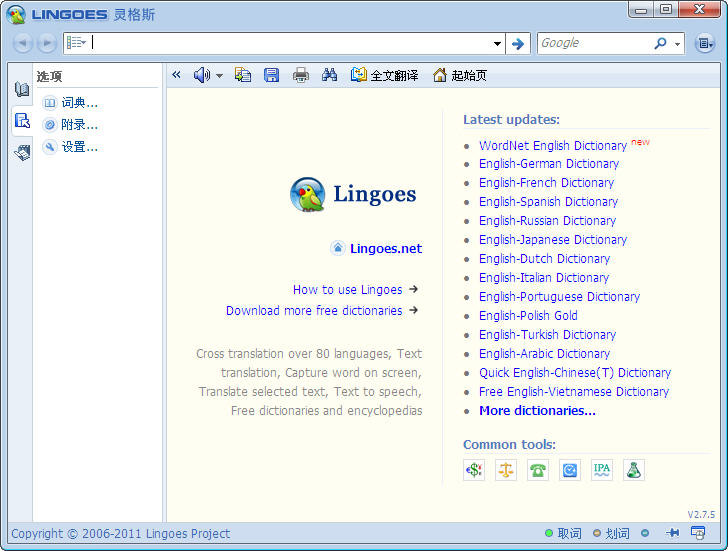Expand the Google search engine dropdown
Image resolution: width=728 pixels, height=551 pixels.
point(678,44)
